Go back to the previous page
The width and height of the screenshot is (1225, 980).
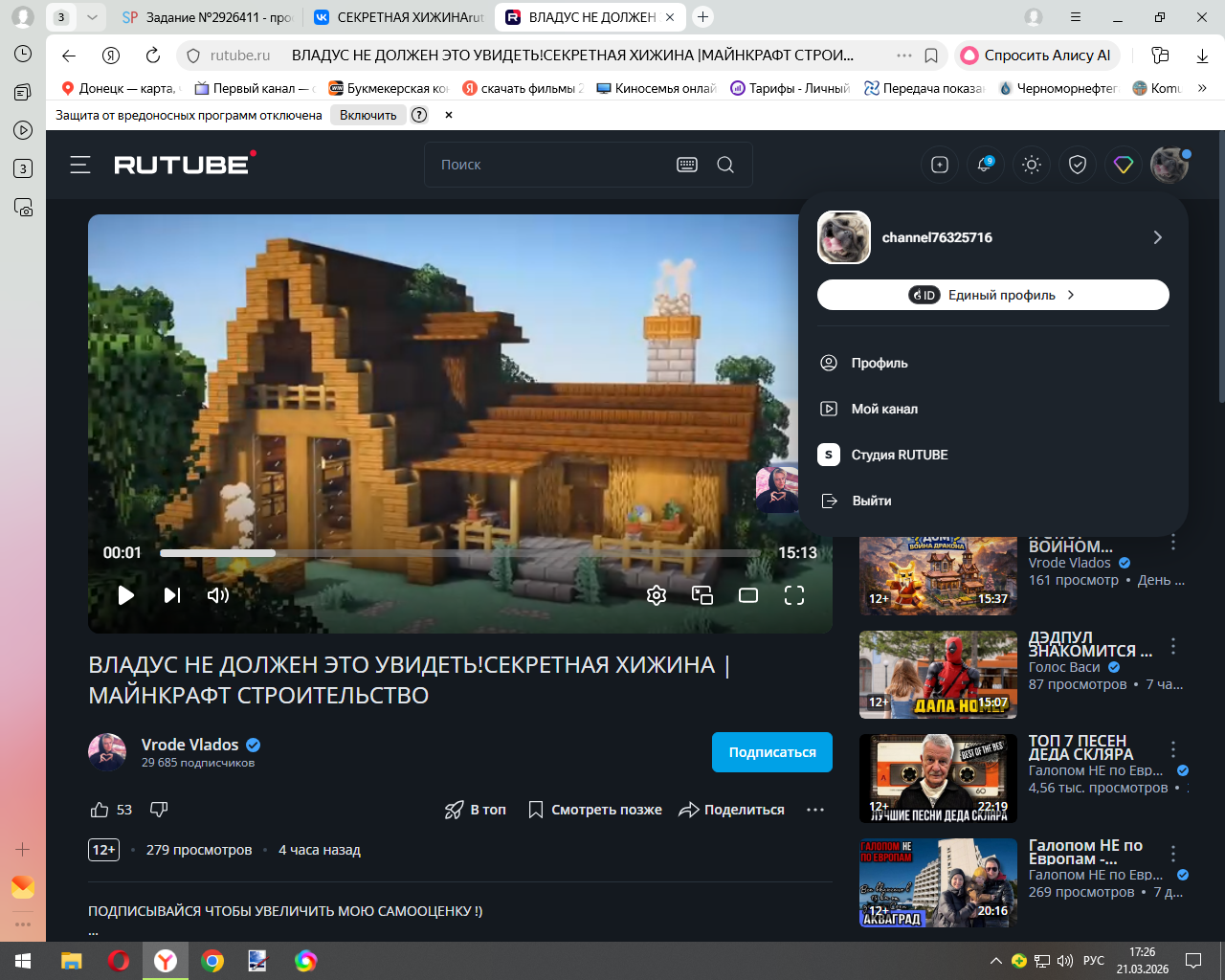click(x=69, y=56)
